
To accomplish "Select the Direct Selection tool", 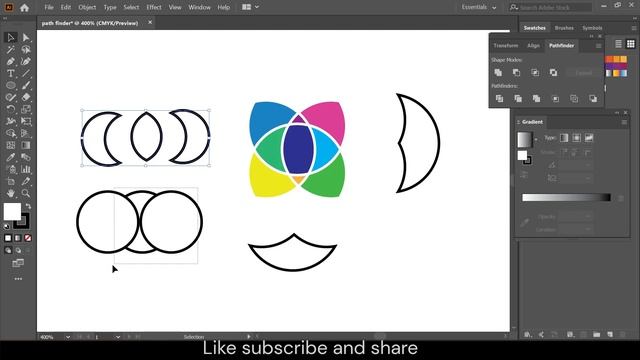I will (26, 38).
